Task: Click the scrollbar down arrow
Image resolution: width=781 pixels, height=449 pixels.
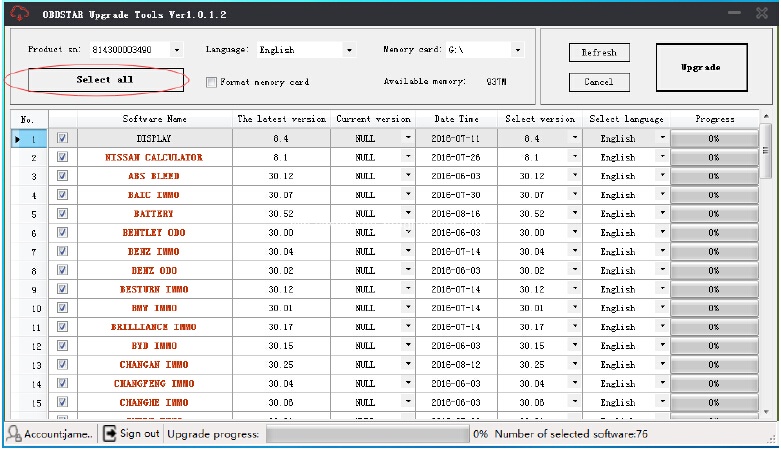Action: click(766, 412)
